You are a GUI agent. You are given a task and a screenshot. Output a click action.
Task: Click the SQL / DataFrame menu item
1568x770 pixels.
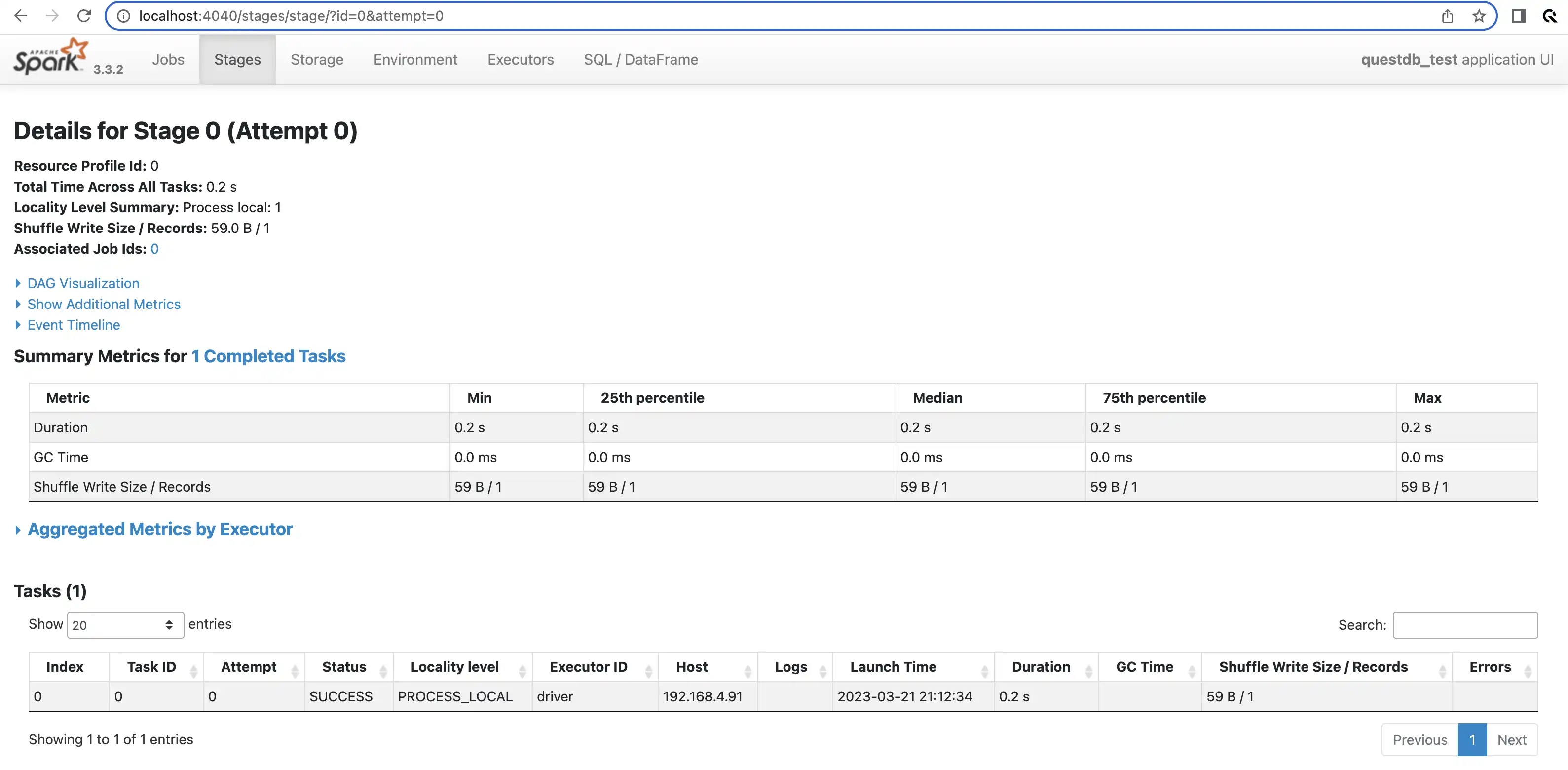pos(640,59)
